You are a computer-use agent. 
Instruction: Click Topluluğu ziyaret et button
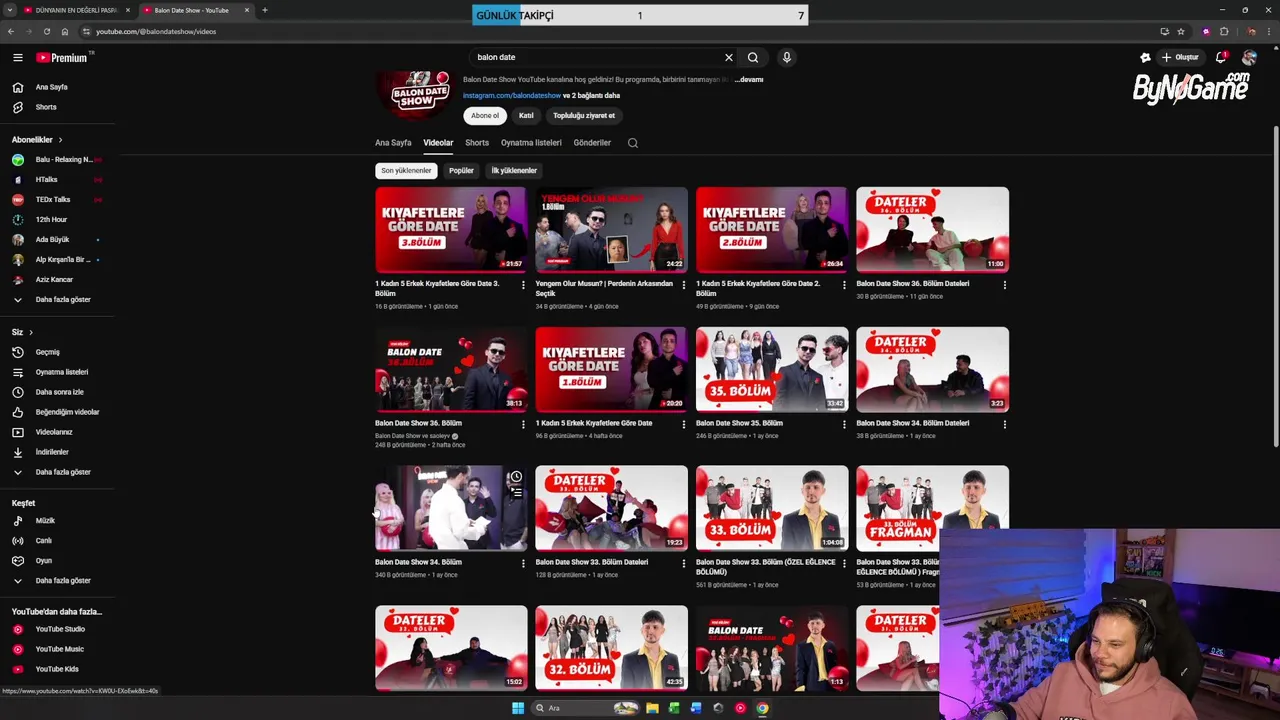pyautogui.click(x=584, y=116)
